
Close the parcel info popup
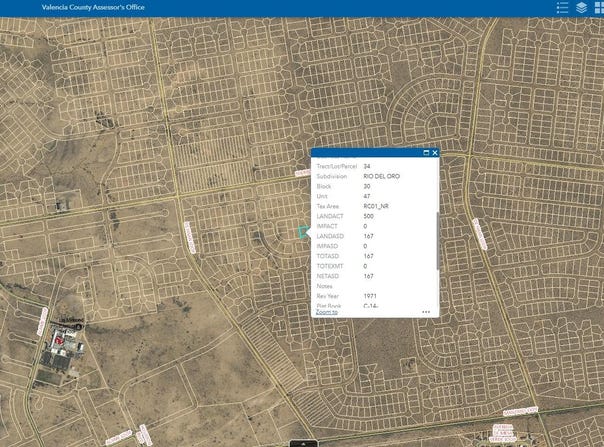[435, 153]
